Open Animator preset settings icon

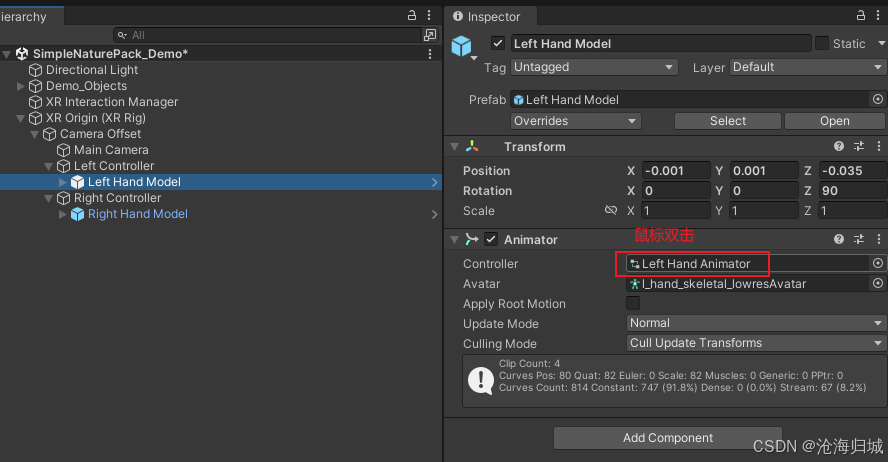(859, 239)
